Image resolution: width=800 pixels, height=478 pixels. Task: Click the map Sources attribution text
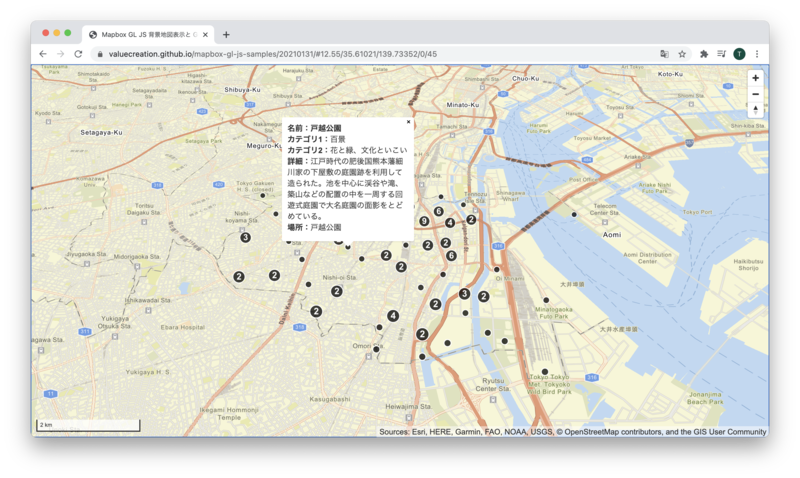pyautogui.click(x=572, y=432)
